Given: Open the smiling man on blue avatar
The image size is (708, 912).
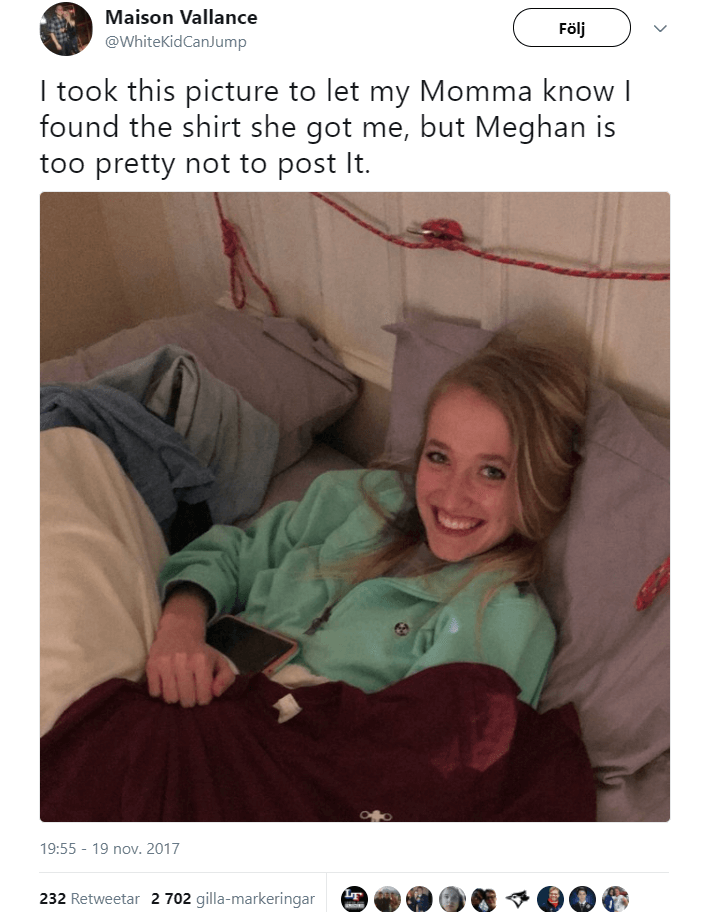Looking at the screenshot, I should pos(550,899).
